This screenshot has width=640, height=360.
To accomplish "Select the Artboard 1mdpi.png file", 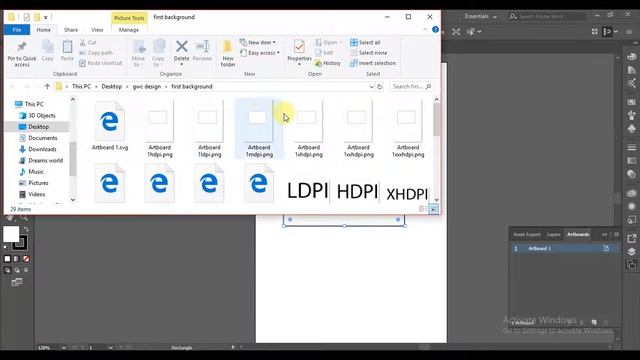I will coord(259,129).
